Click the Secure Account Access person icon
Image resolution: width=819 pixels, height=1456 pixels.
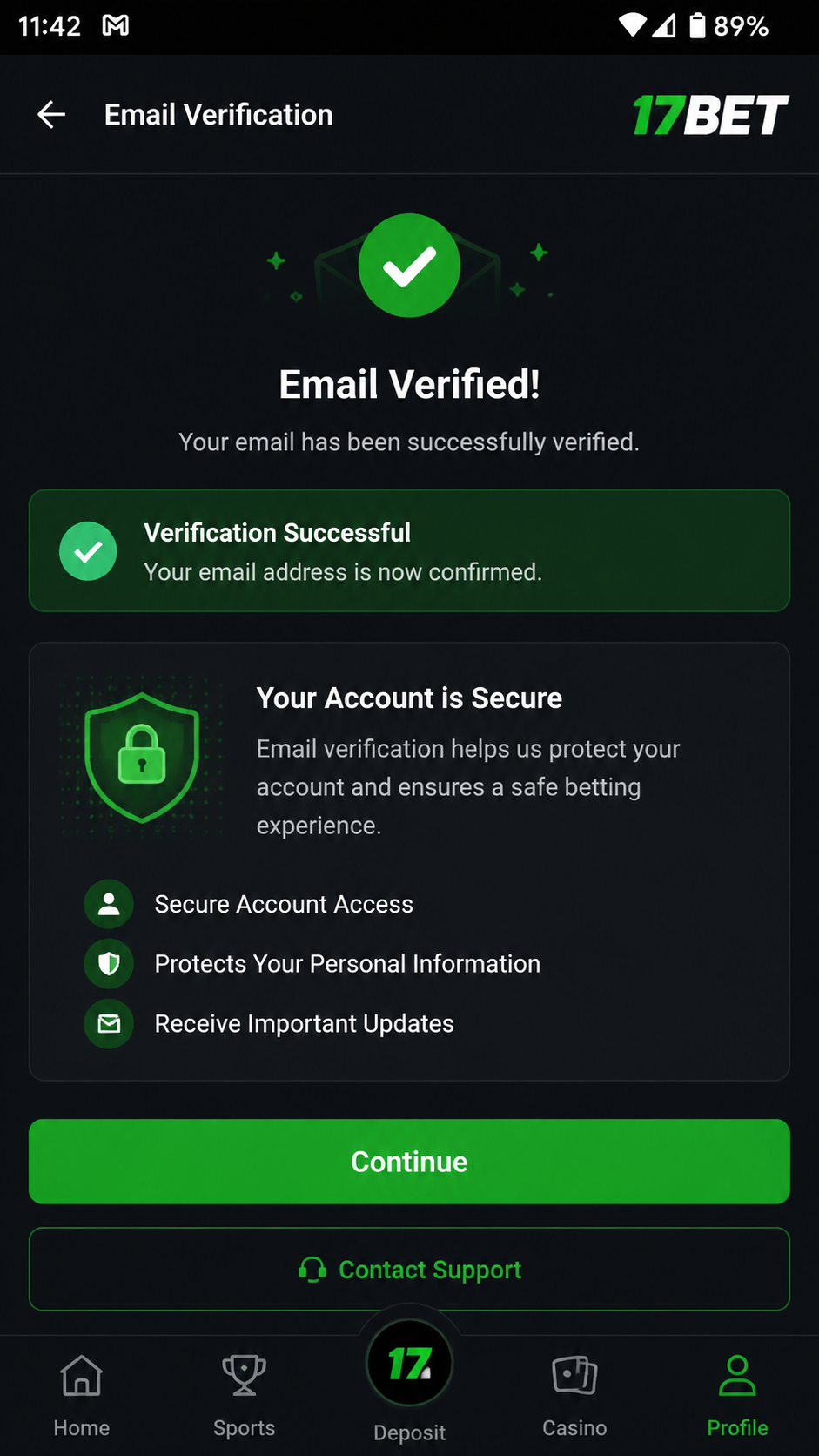point(109,904)
